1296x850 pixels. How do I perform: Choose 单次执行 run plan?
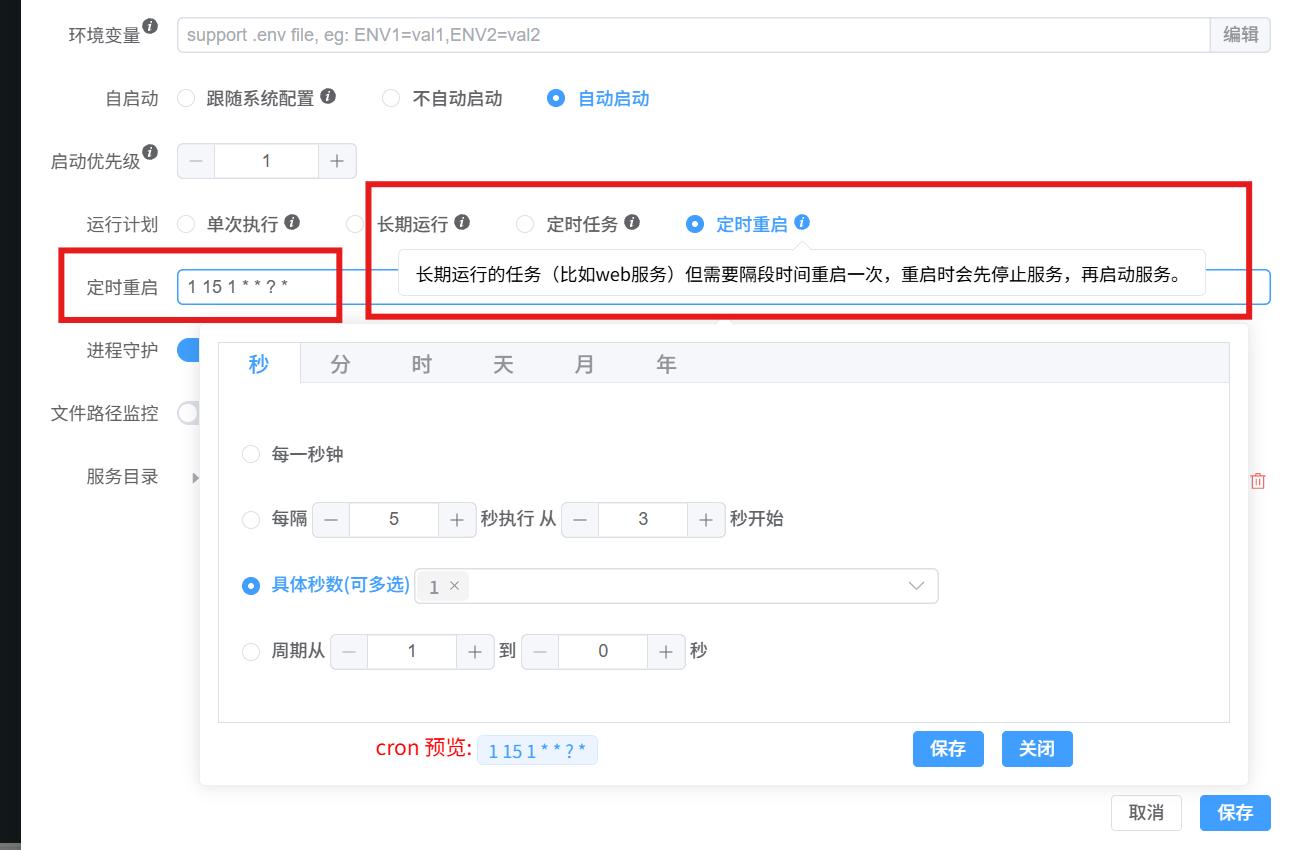pyautogui.click(x=186, y=224)
